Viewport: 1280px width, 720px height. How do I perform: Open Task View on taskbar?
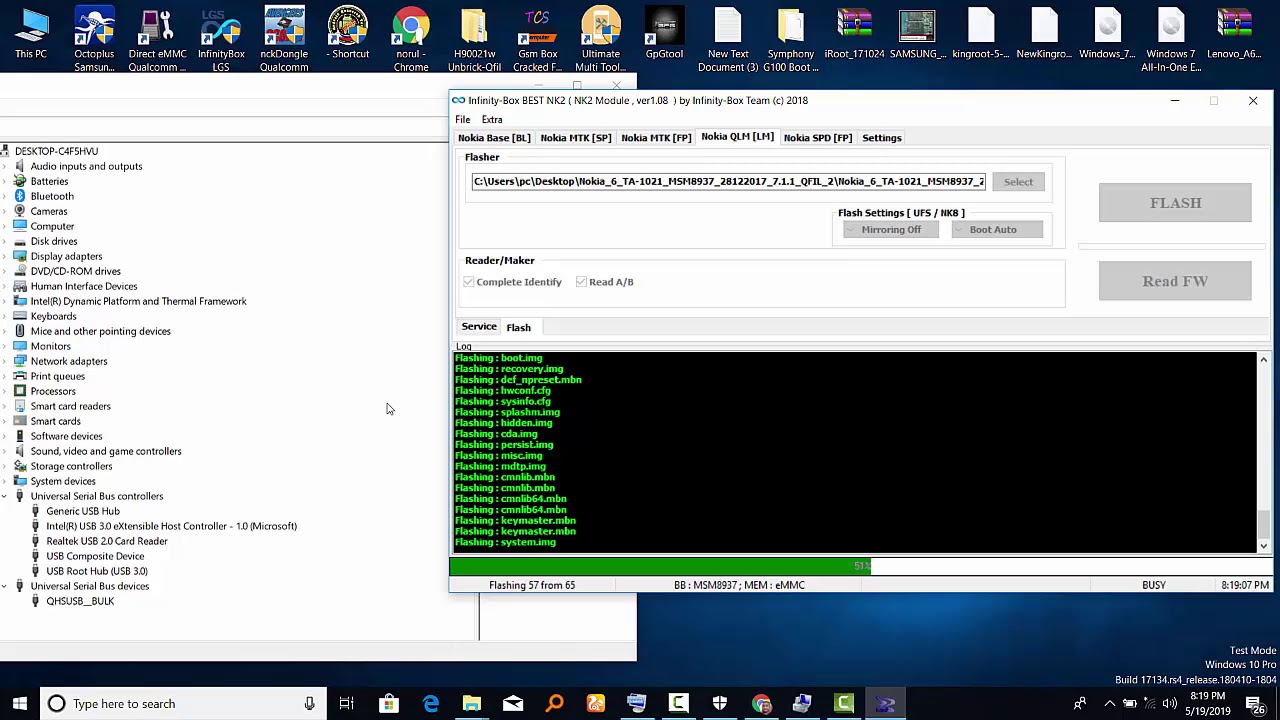(346, 703)
